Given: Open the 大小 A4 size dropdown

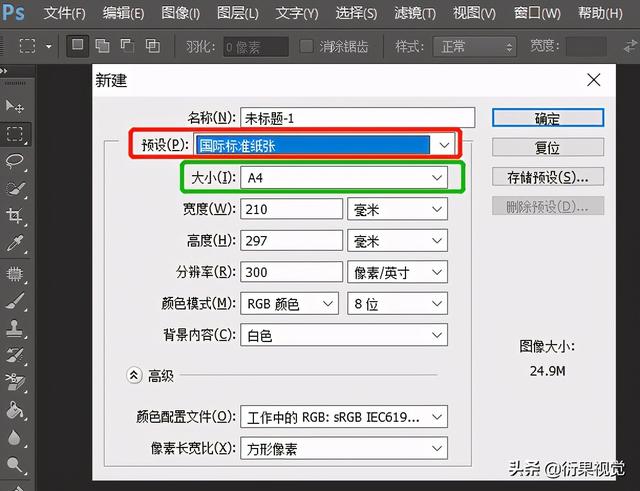Looking at the screenshot, I should [x=344, y=178].
